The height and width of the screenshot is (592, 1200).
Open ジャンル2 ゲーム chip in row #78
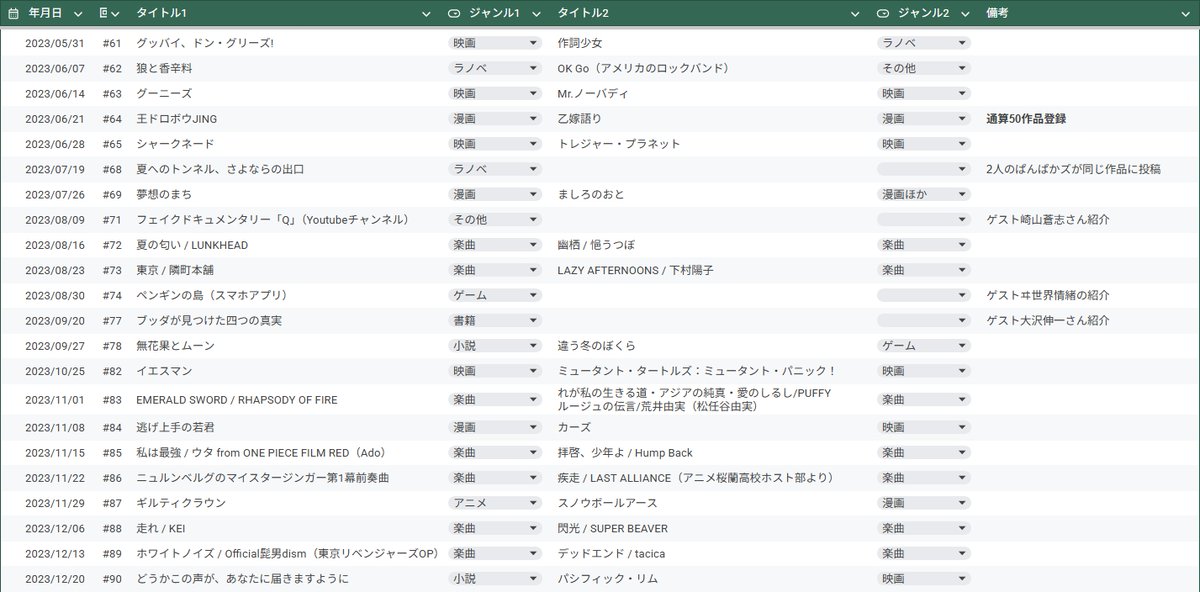click(x=924, y=345)
